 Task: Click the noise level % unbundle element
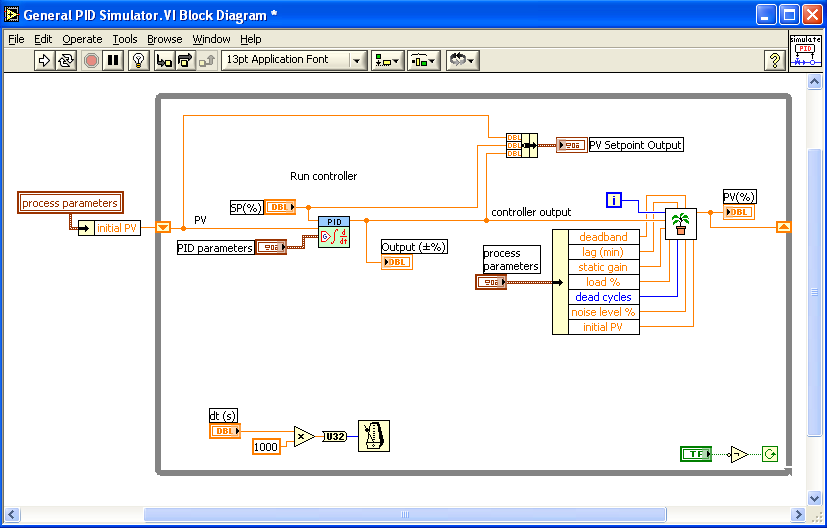pyautogui.click(x=603, y=312)
